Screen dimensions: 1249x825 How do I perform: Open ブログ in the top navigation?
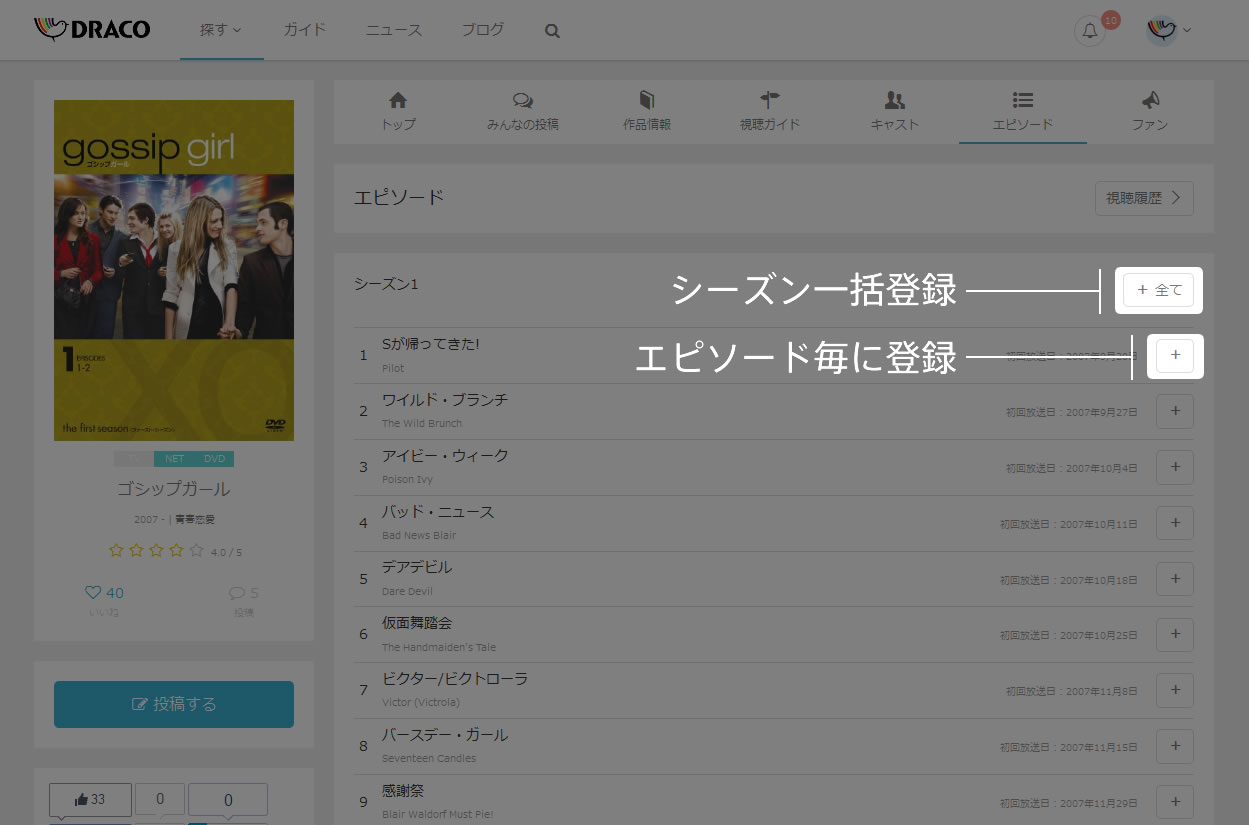(482, 30)
